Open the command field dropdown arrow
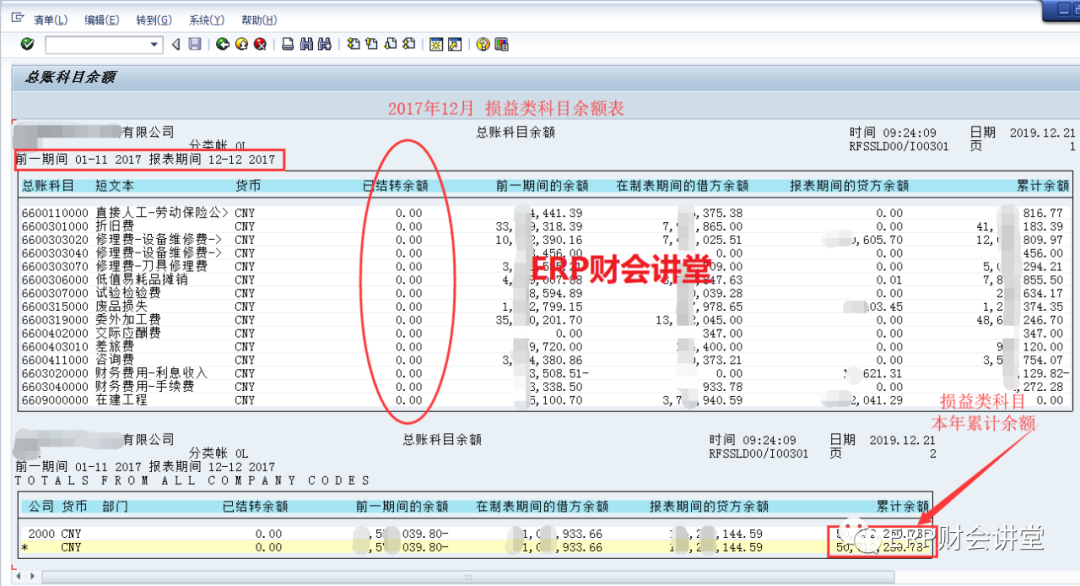 pyautogui.click(x=155, y=44)
